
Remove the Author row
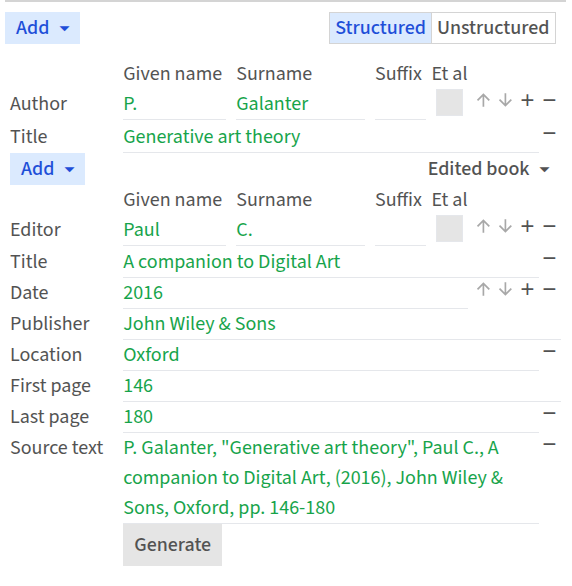pos(549,101)
